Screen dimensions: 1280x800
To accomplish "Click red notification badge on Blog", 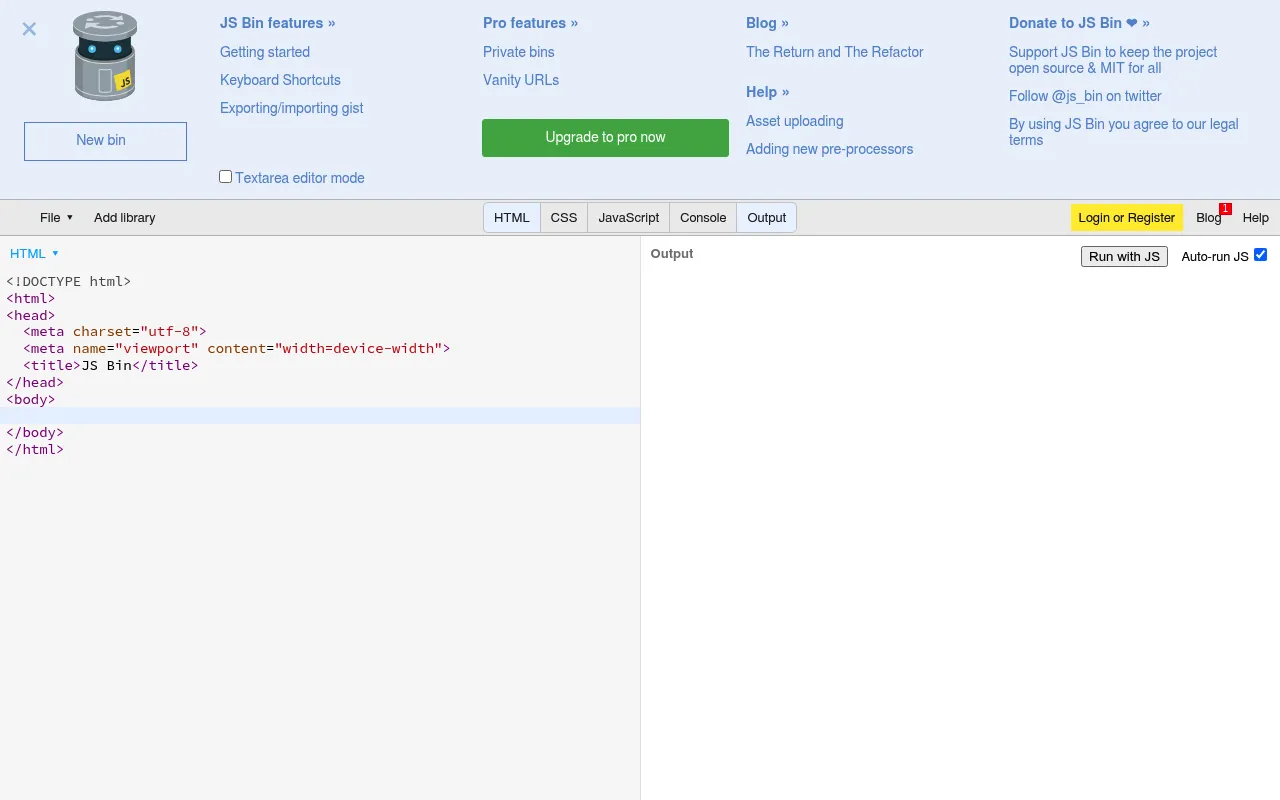I will [x=1225, y=208].
